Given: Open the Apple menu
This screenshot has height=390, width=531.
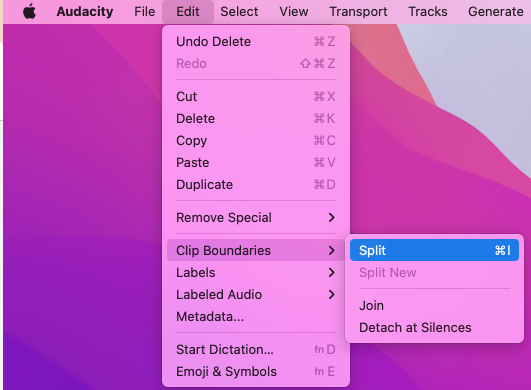Looking at the screenshot, I should point(29,12).
